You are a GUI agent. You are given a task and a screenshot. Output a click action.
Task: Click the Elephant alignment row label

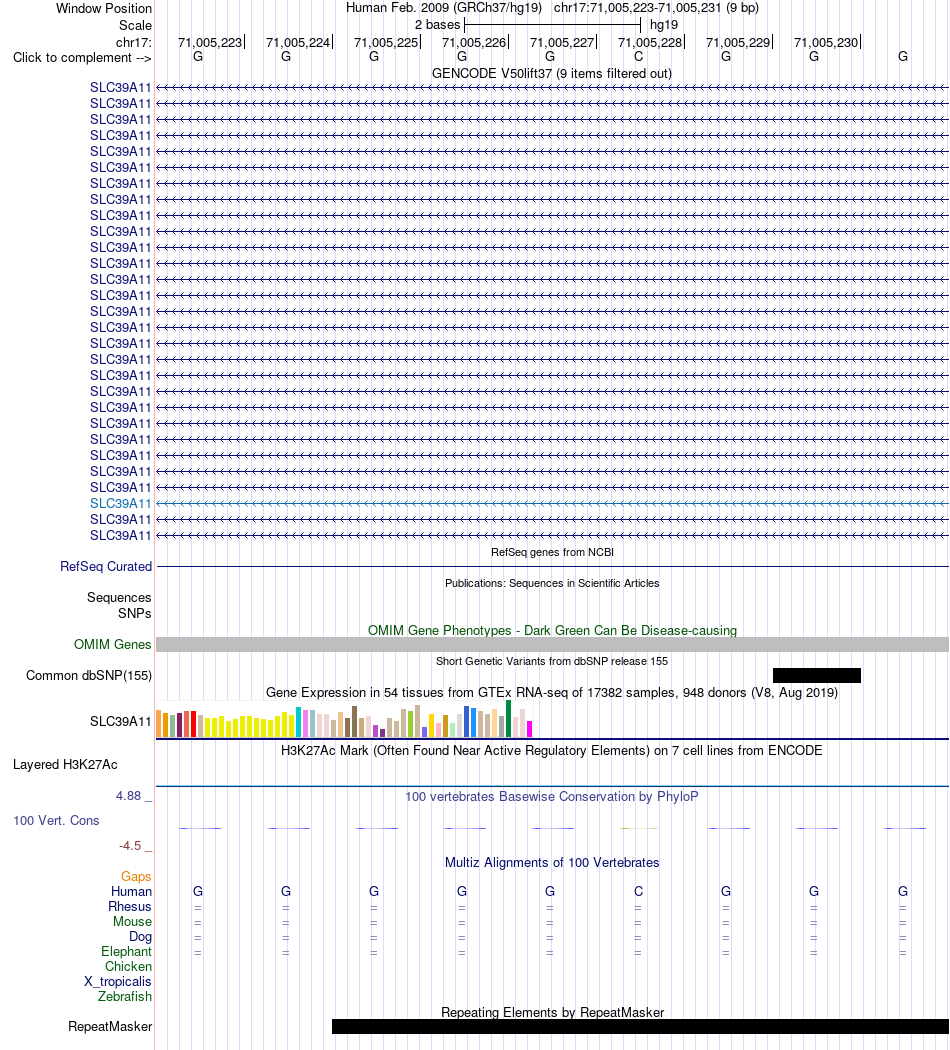127,952
